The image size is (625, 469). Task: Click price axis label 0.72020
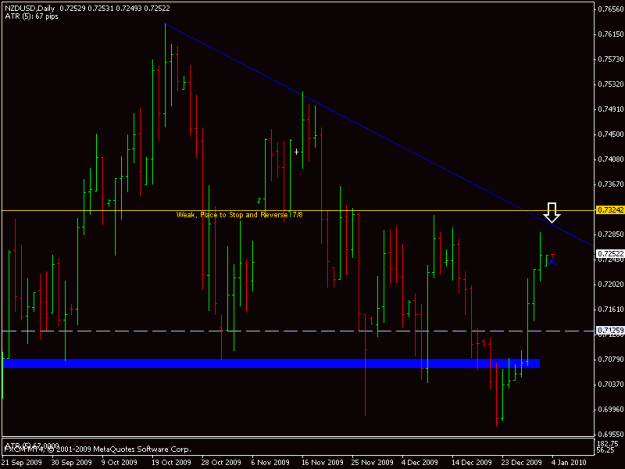point(611,284)
